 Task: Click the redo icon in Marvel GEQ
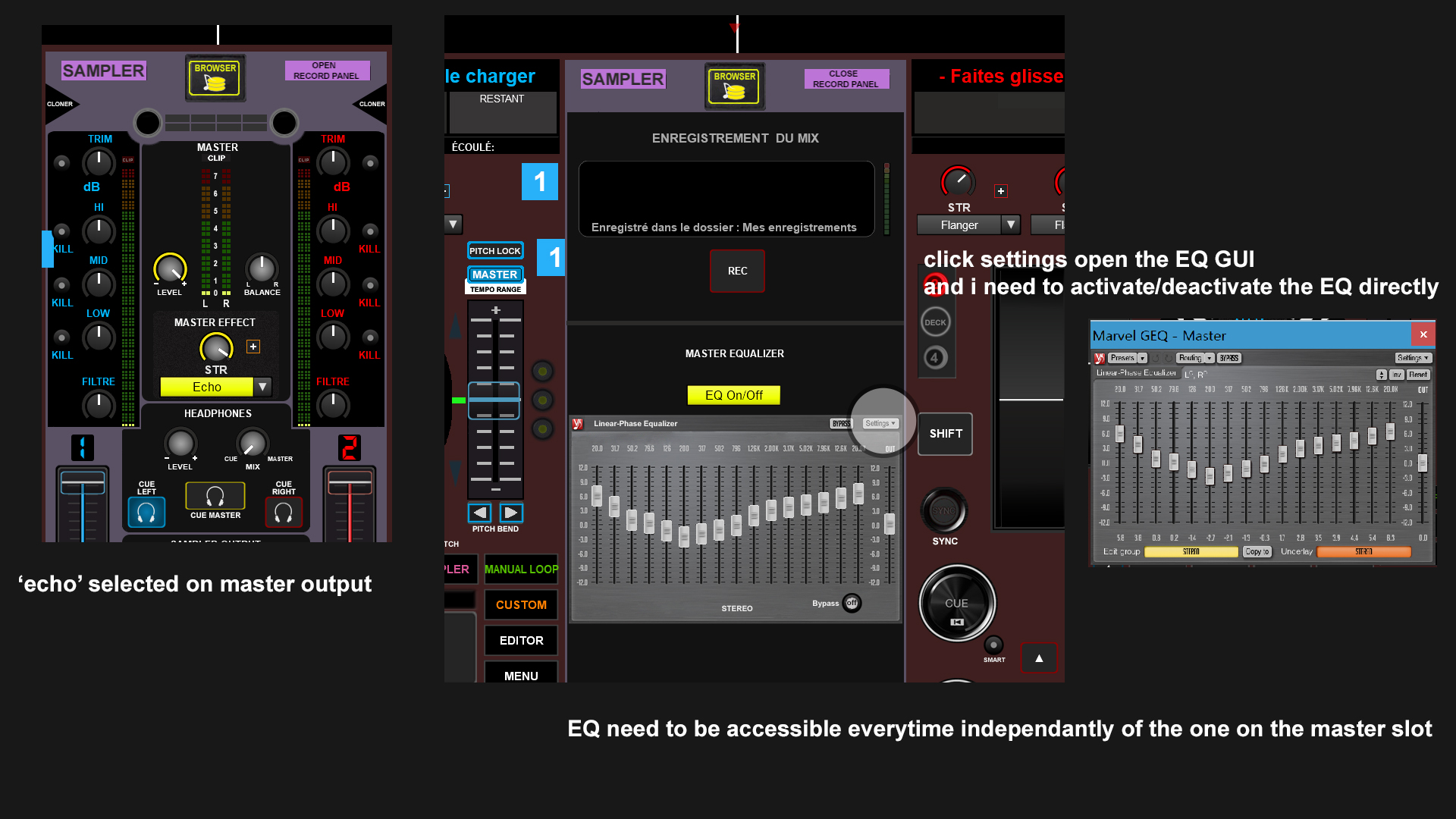tap(1169, 358)
